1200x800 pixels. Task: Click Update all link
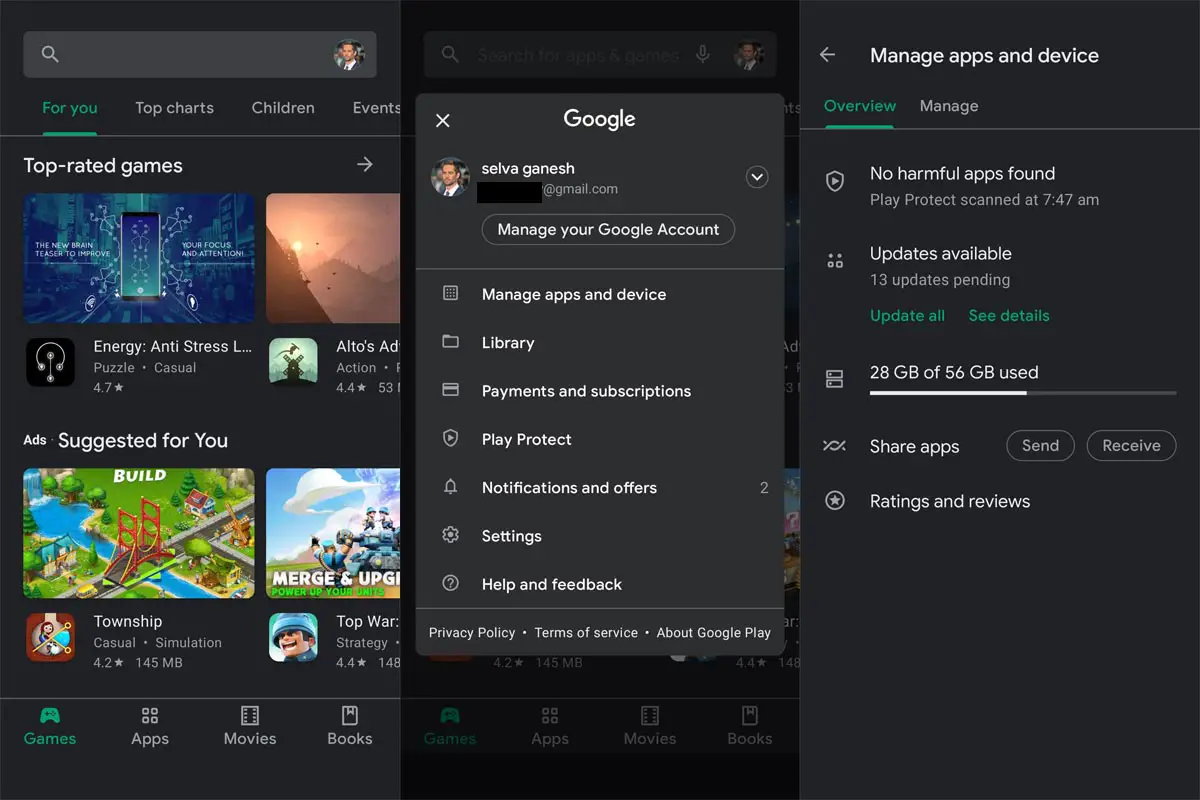coord(907,315)
